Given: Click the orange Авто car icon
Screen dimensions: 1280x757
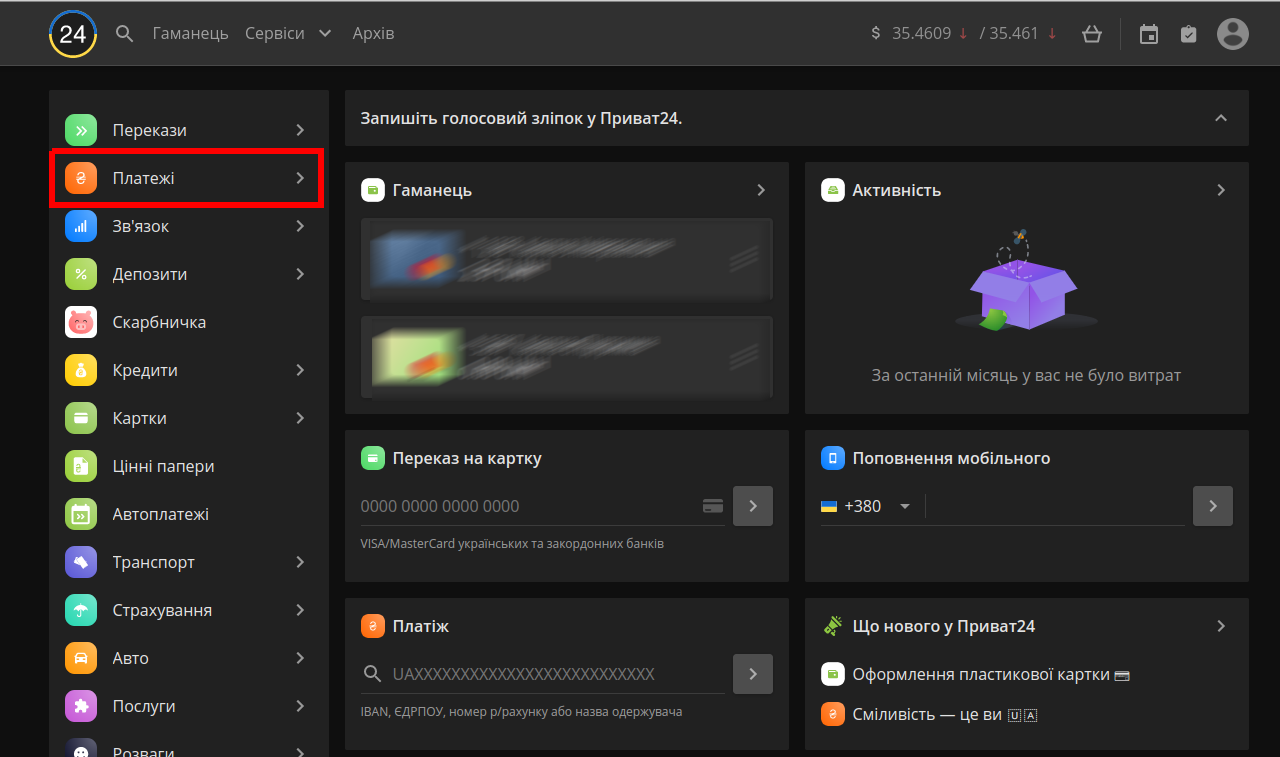Looking at the screenshot, I should 81,658.
